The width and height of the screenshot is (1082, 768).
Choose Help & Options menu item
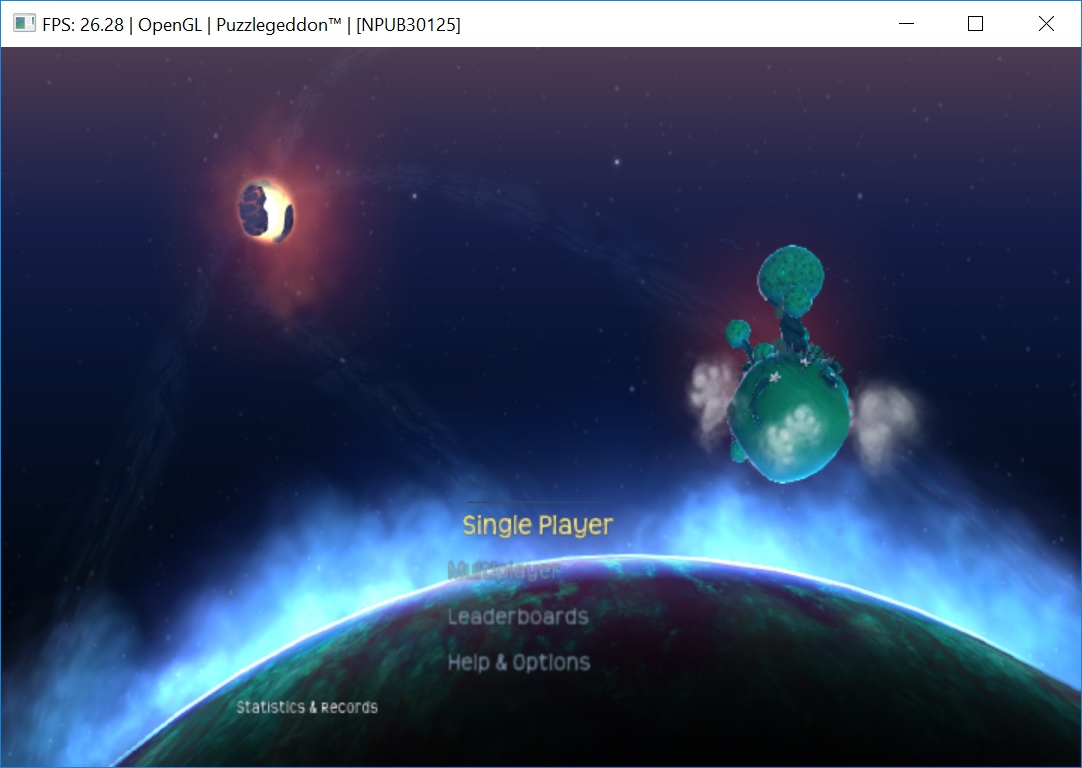click(518, 662)
